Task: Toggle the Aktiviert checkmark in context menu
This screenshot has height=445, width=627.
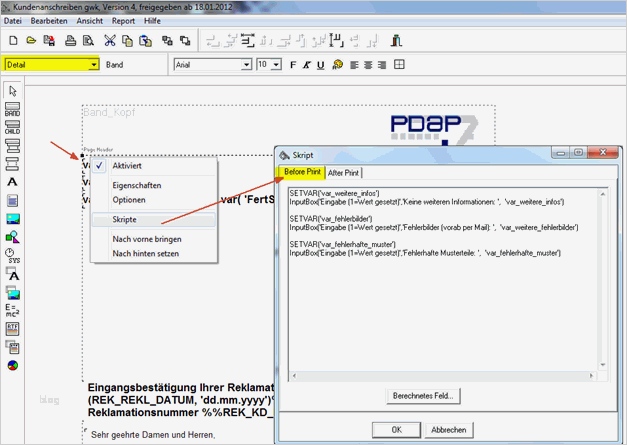Action: tap(100, 166)
